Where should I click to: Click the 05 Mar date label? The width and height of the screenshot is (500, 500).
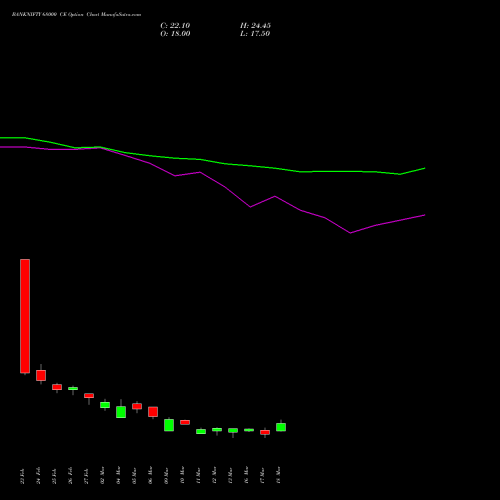pos(134,475)
